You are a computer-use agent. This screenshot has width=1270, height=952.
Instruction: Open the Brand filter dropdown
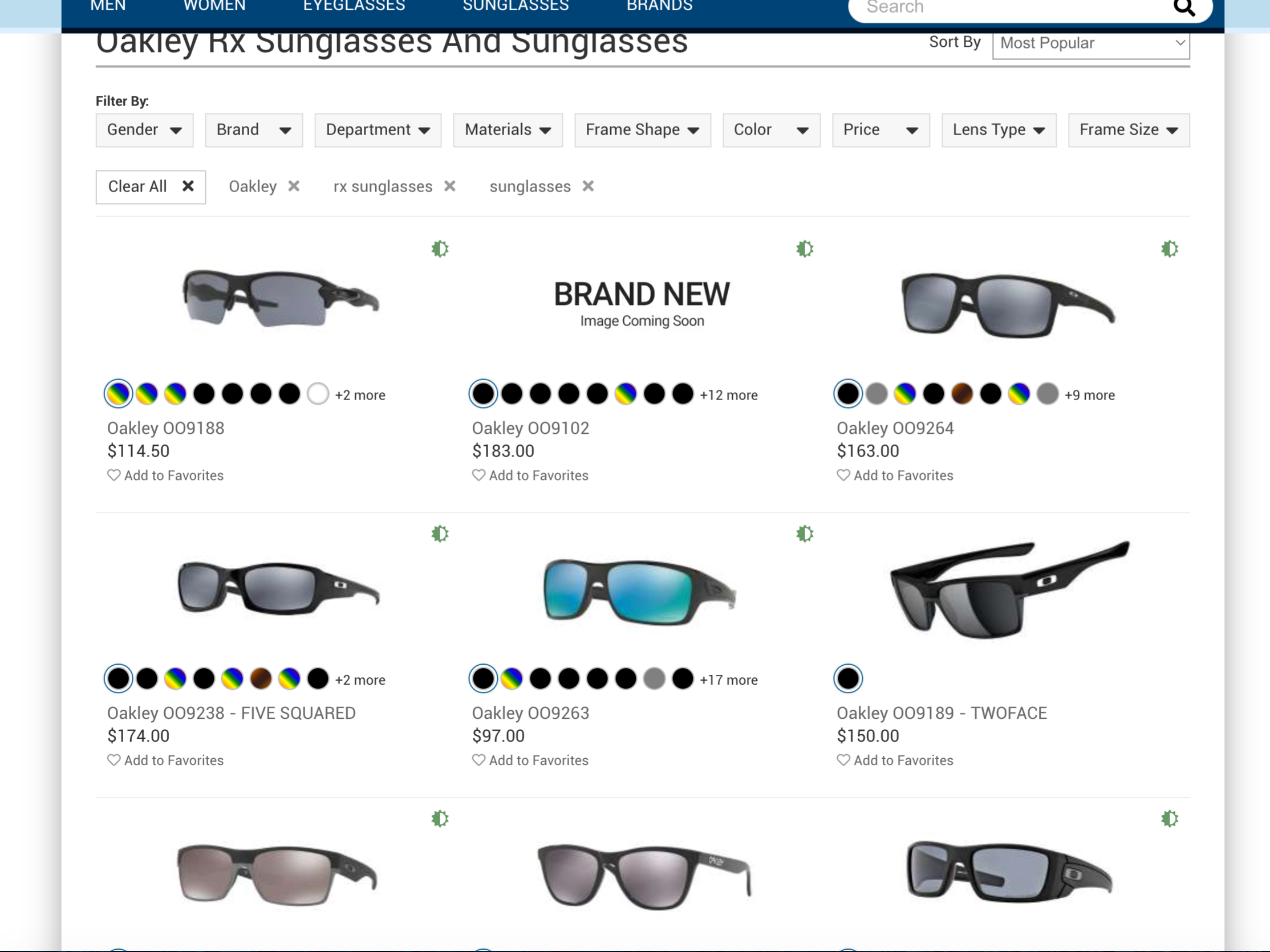pos(254,131)
